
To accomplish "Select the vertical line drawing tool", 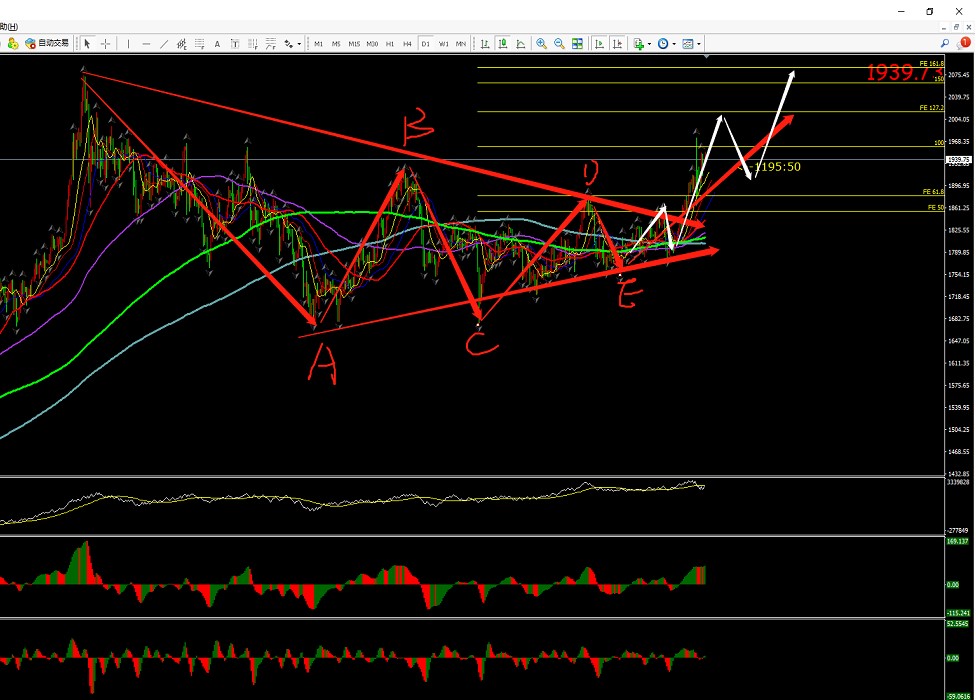I will [128, 44].
